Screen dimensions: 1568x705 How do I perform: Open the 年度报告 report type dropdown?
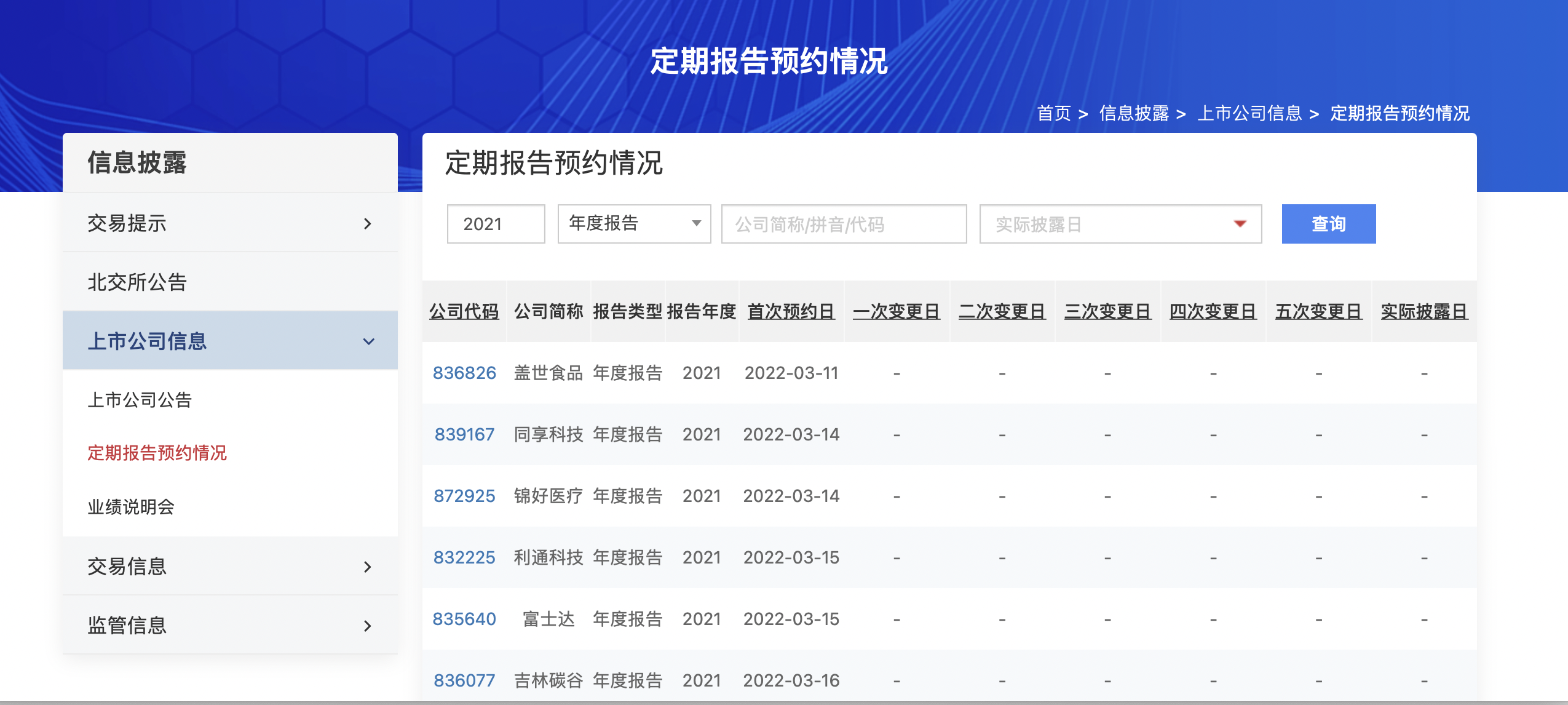pyautogui.click(x=634, y=224)
